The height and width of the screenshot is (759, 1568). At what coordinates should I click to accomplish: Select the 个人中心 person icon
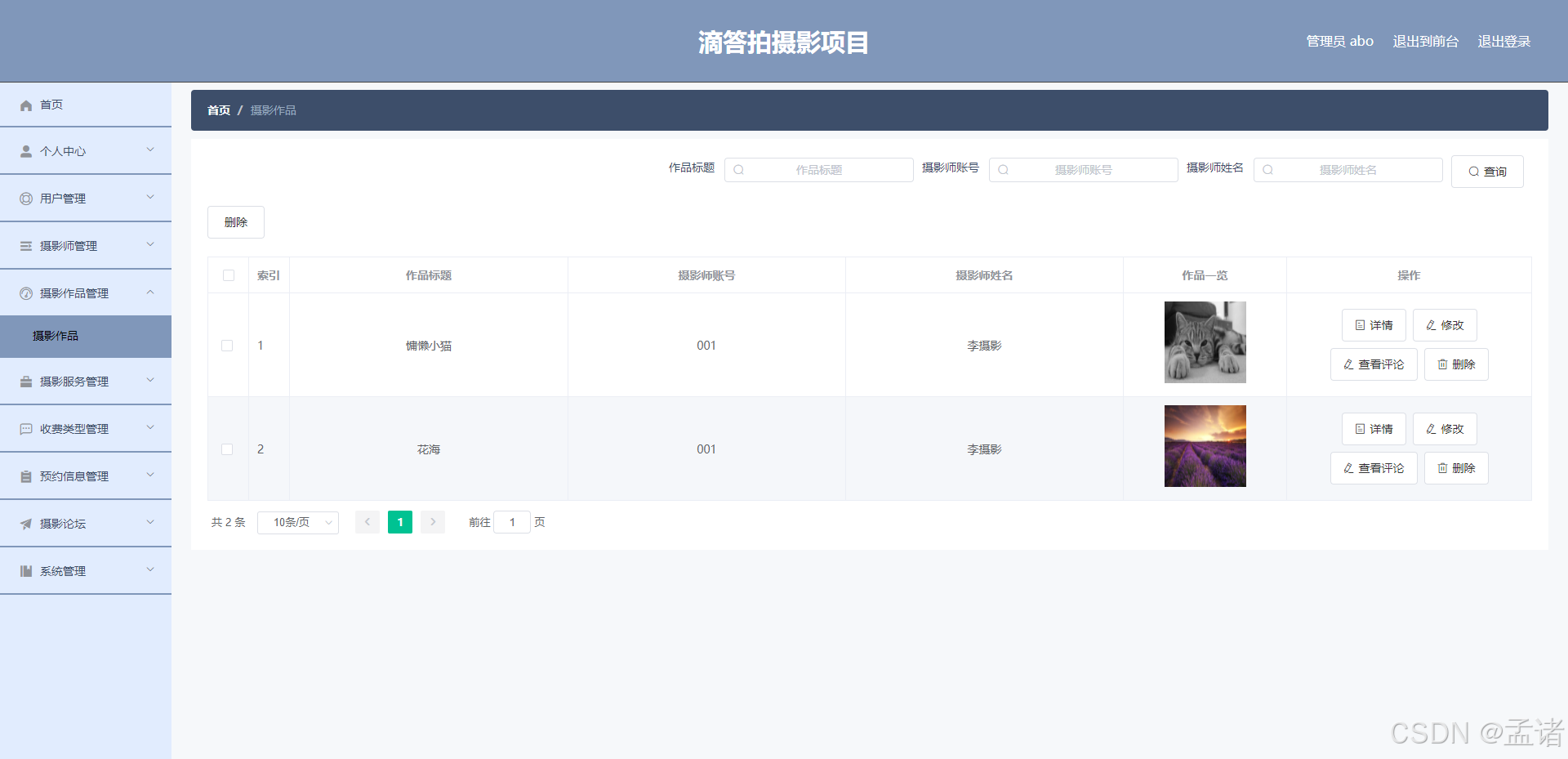point(24,150)
